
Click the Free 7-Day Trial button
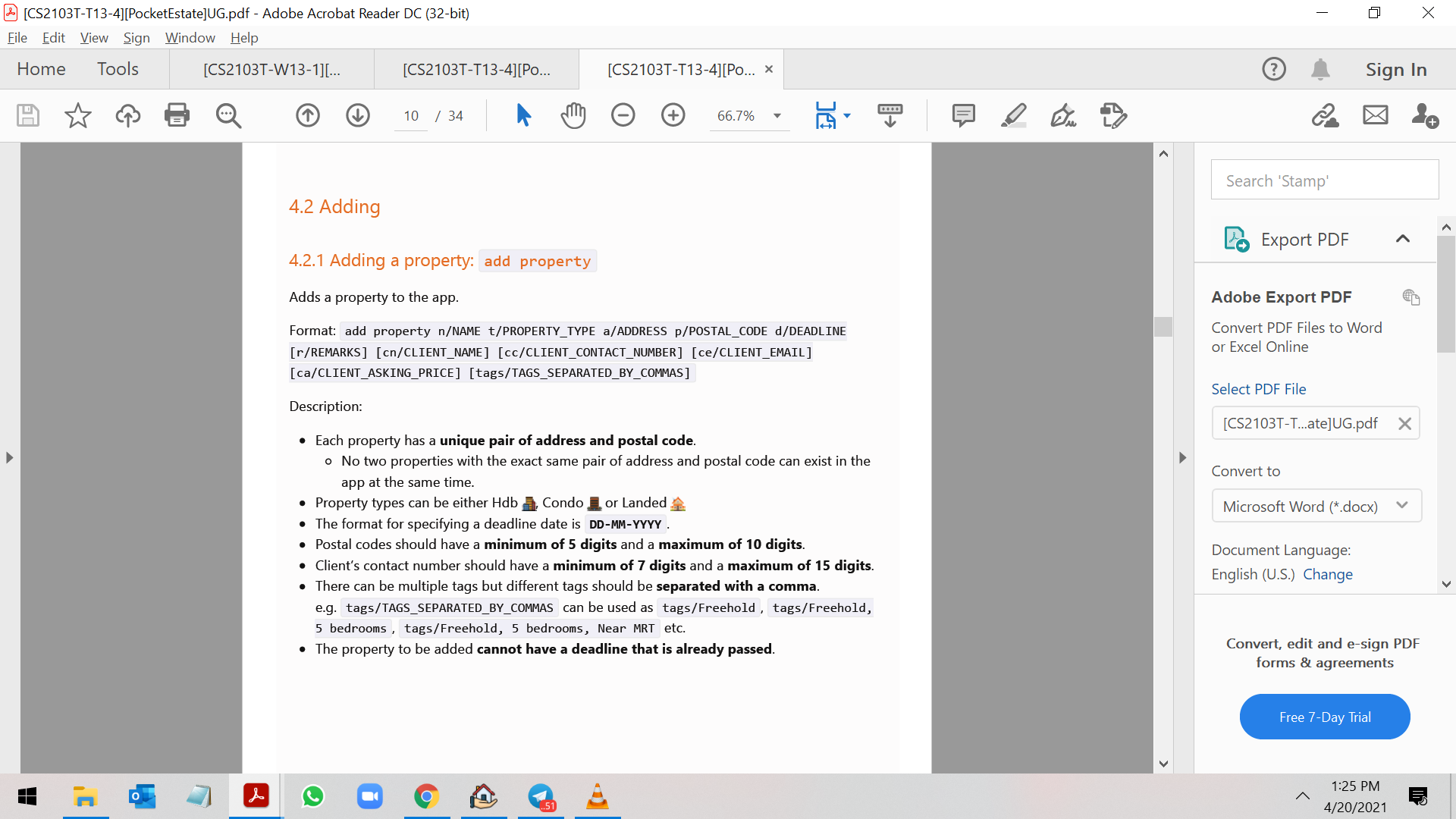coord(1324,717)
